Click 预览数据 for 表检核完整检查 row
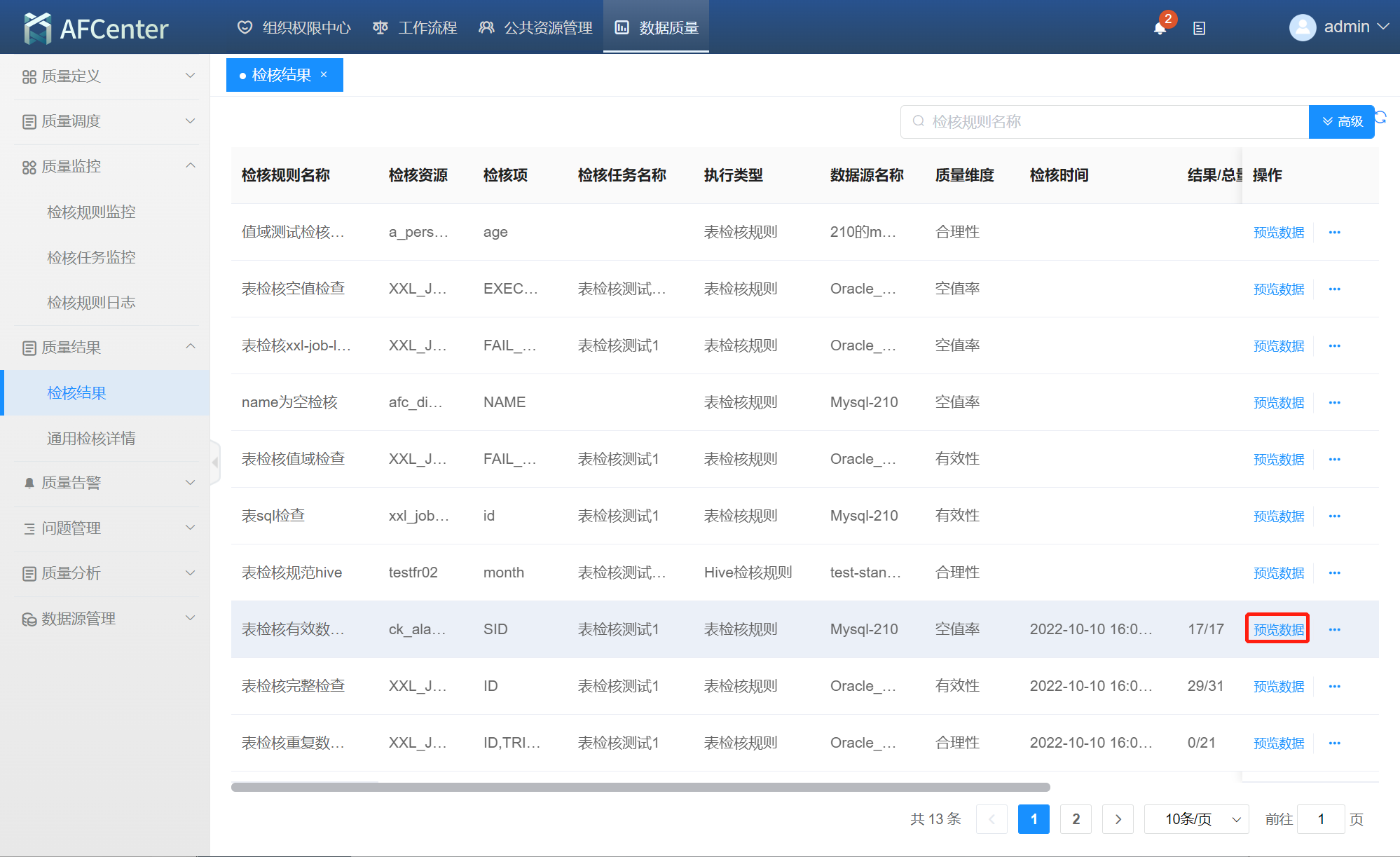This screenshot has width=1400, height=857. tap(1278, 686)
